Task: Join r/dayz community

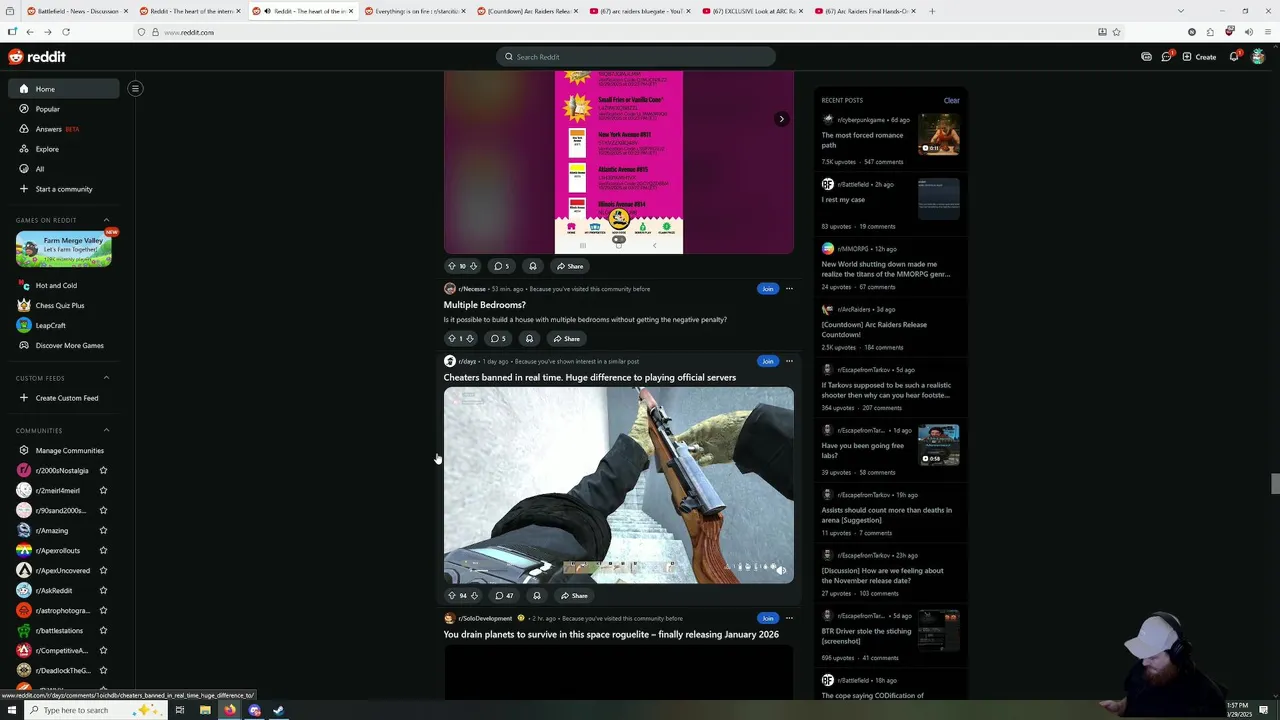Action: pos(767,361)
